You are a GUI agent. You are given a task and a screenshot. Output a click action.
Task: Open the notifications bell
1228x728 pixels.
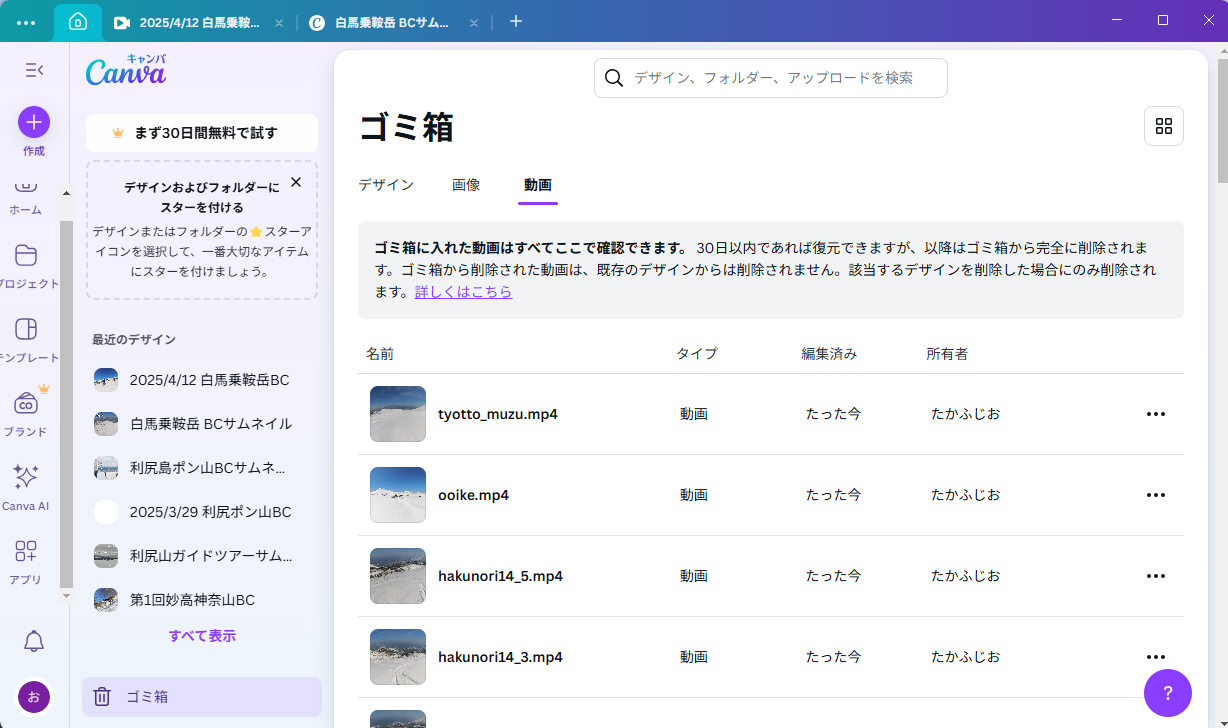(34, 641)
